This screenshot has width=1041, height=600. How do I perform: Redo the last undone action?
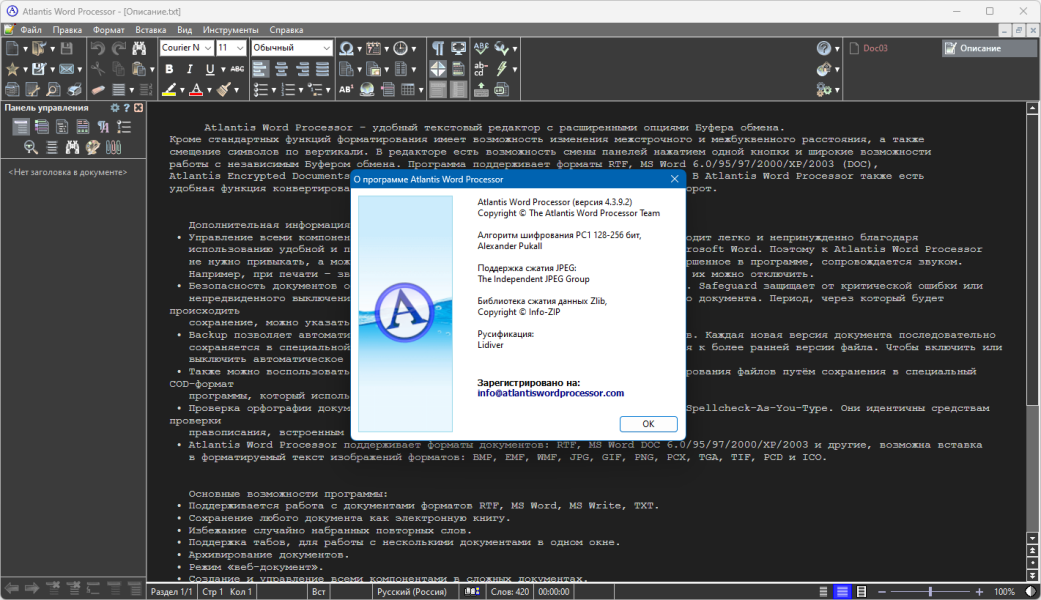coord(118,48)
